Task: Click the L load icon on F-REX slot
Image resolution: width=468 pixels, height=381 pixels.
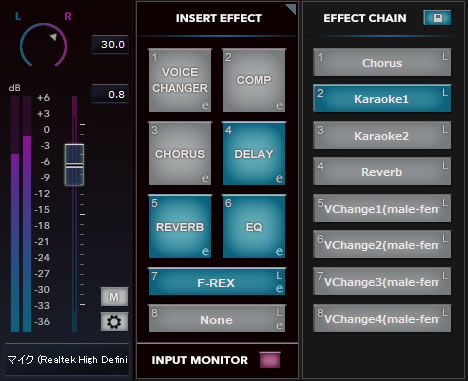Action: point(279,276)
